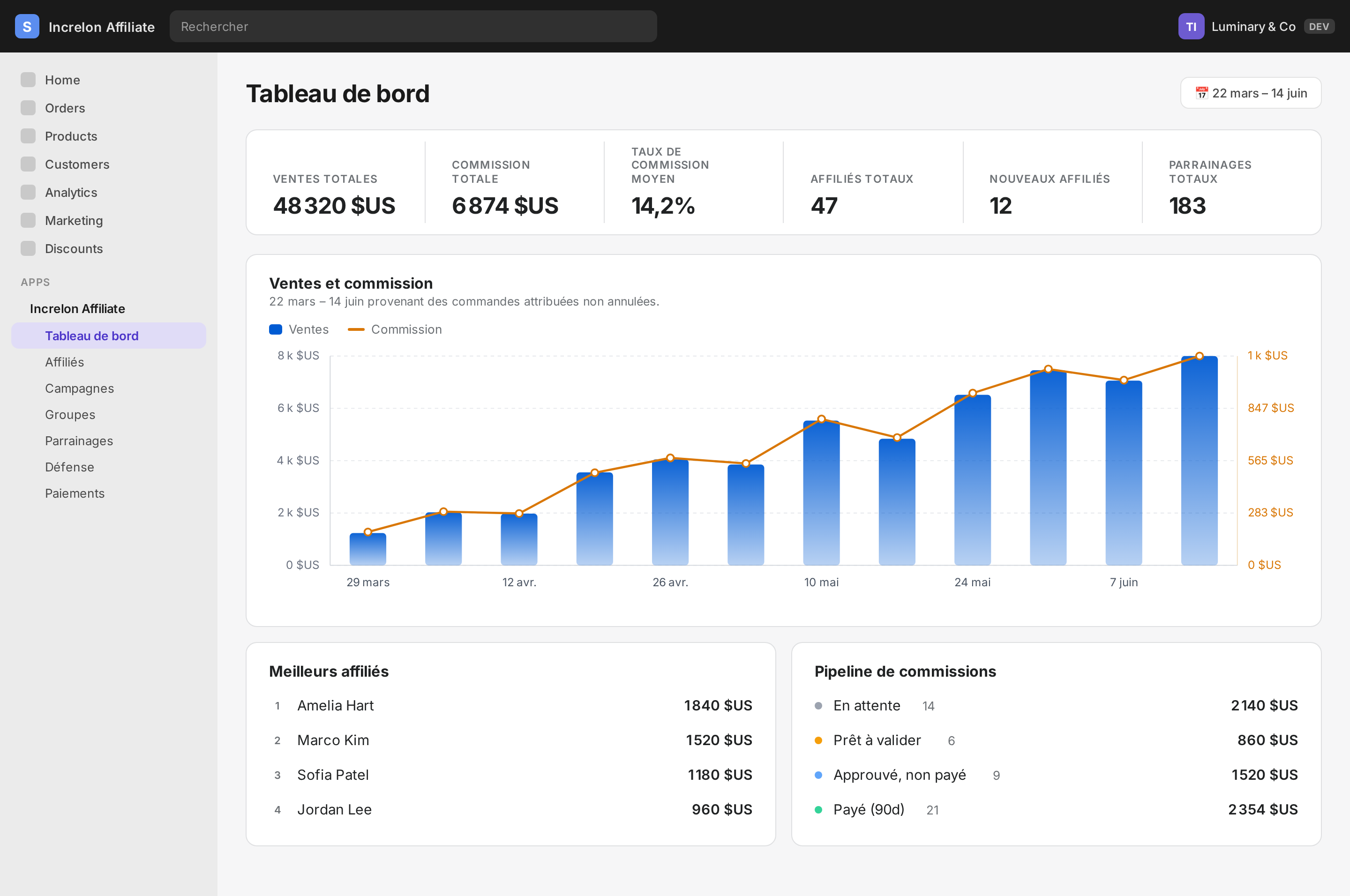
Task: Open Analytics from the sidebar
Action: 109,192
